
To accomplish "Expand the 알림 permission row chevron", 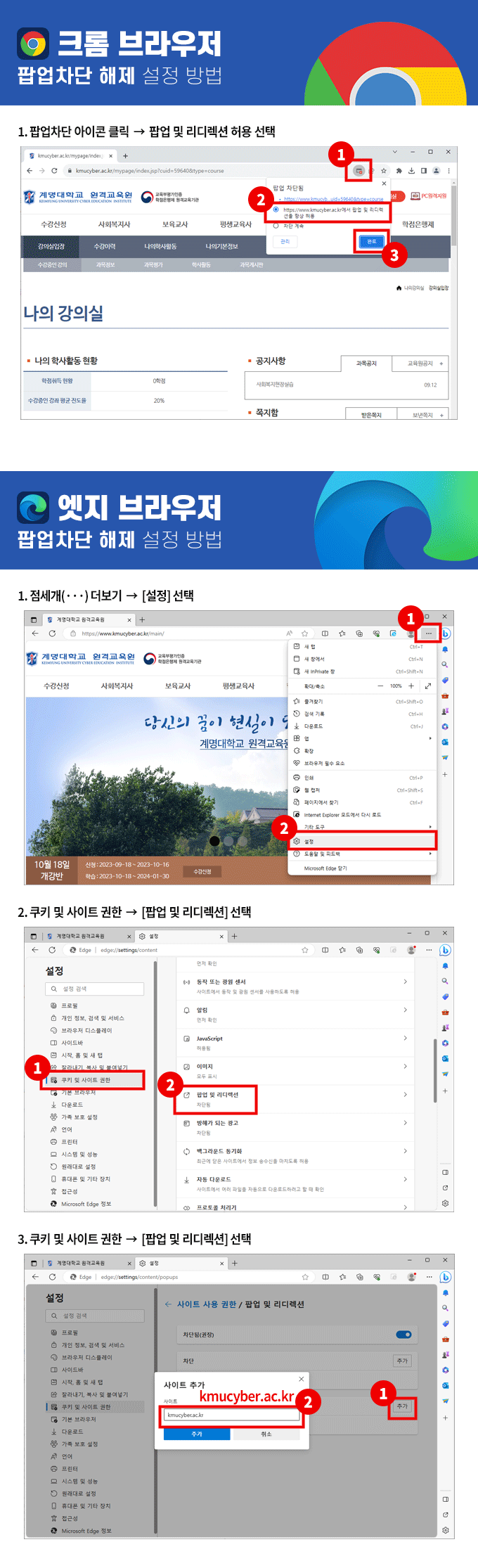I will coord(406,1010).
